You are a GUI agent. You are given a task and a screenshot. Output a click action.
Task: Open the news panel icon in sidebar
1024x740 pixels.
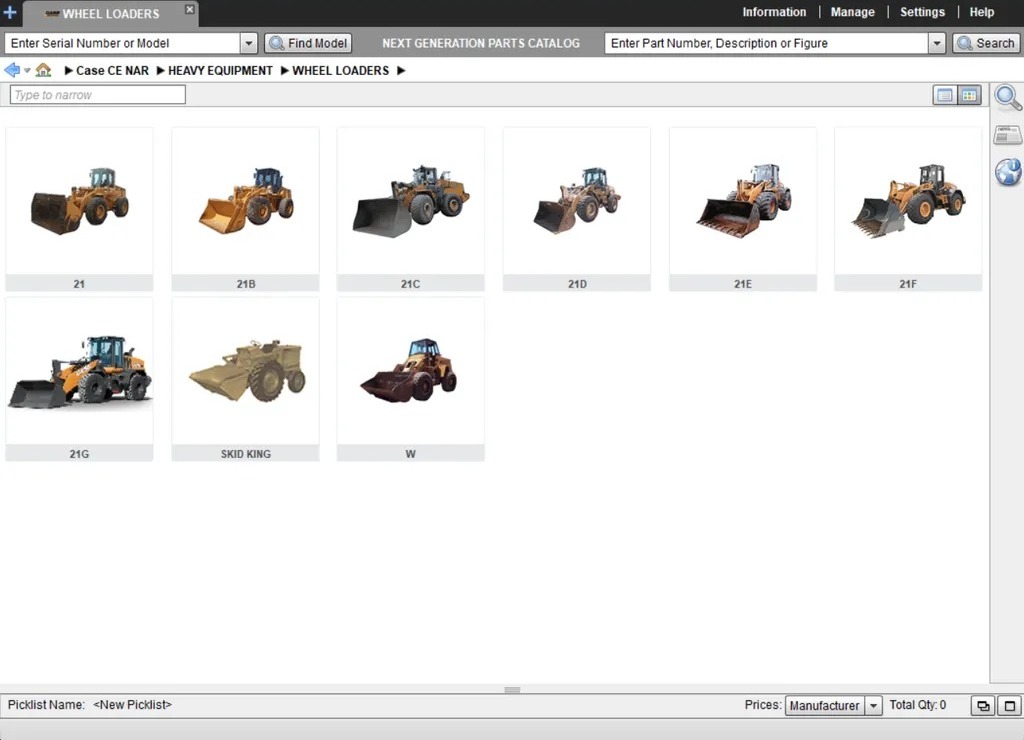[1008, 135]
